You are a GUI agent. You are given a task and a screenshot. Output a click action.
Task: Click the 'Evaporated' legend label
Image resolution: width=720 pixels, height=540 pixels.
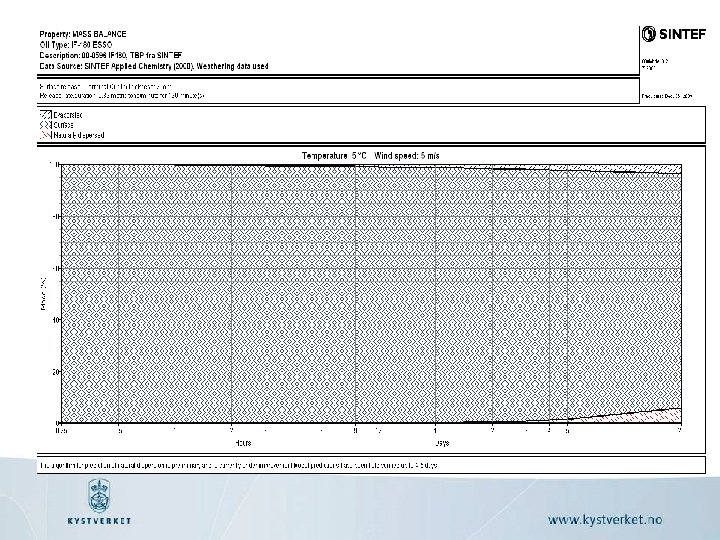coord(68,115)
